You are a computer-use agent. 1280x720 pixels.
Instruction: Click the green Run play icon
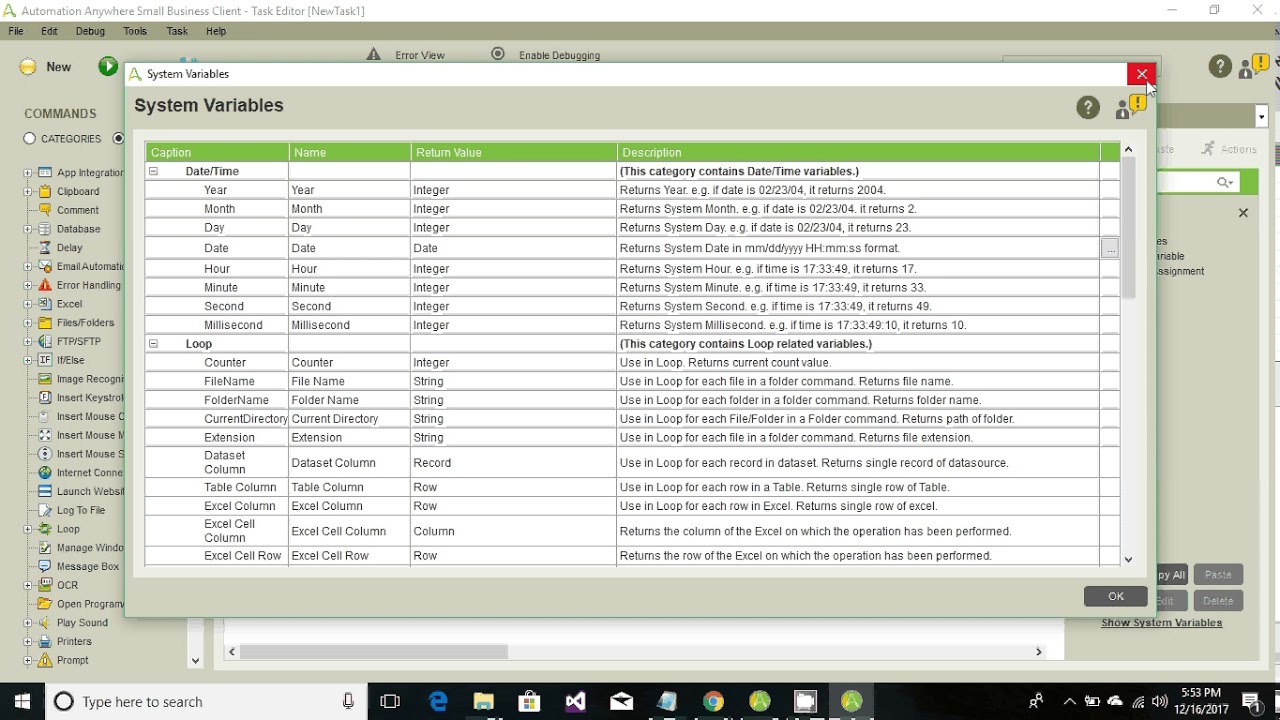108,67
